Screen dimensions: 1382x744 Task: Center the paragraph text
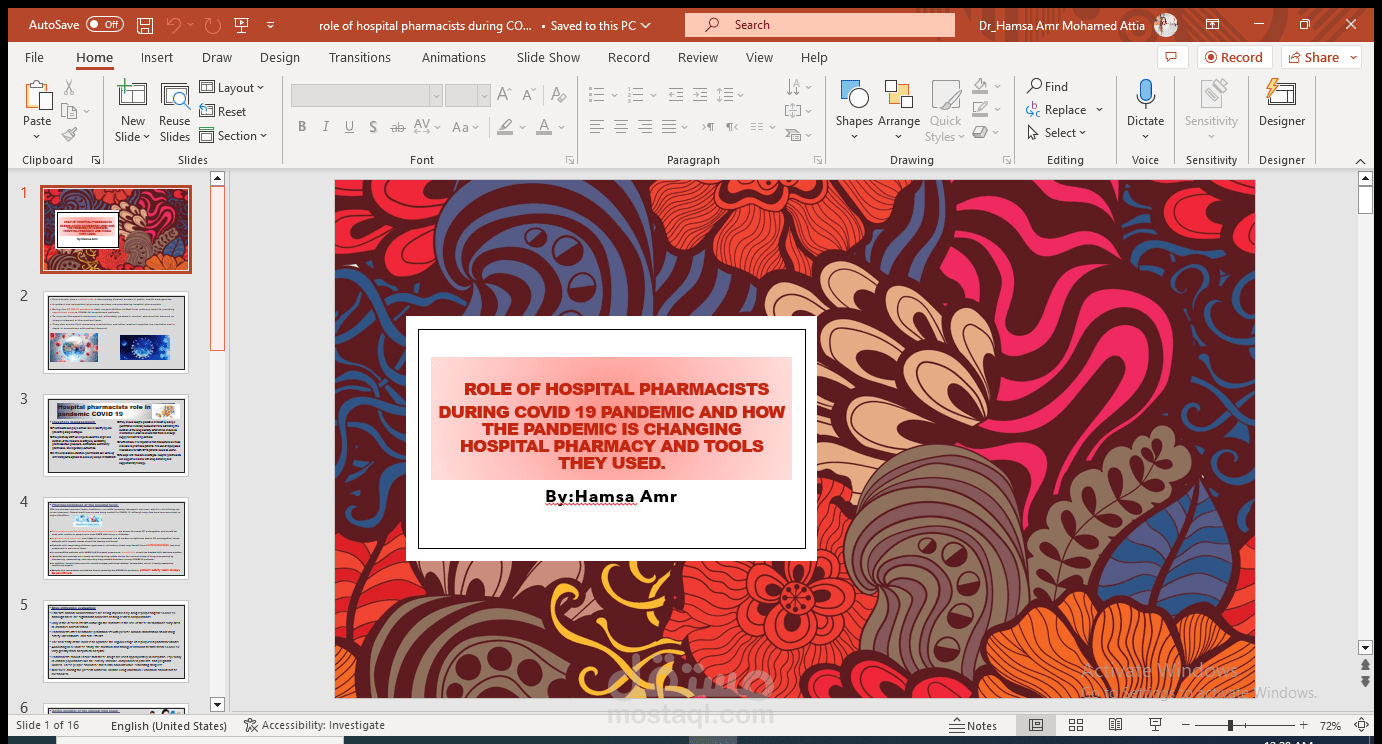point(621,127)
